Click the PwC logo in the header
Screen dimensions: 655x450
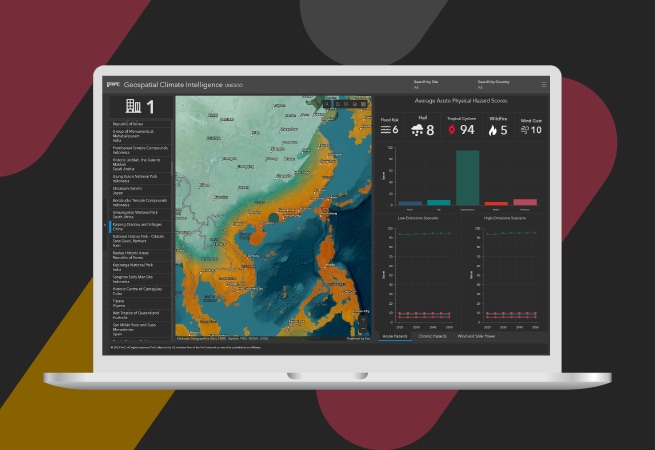point(113,84)
